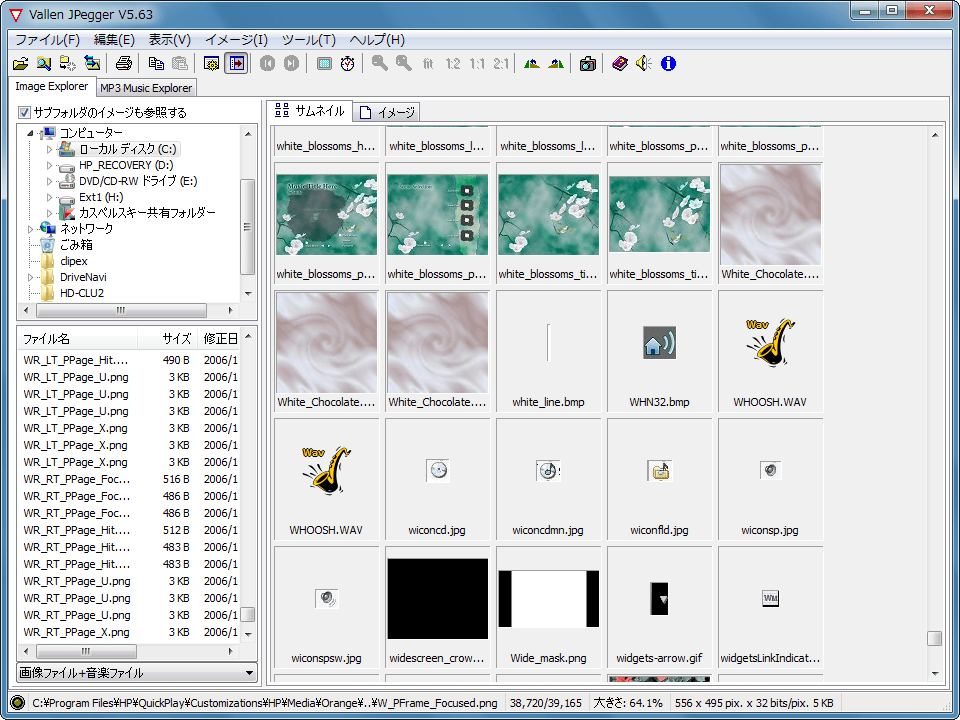Click the folder tree vertical scrollbar thumb
The image size is (960, 720).
(x=247, y=227)
